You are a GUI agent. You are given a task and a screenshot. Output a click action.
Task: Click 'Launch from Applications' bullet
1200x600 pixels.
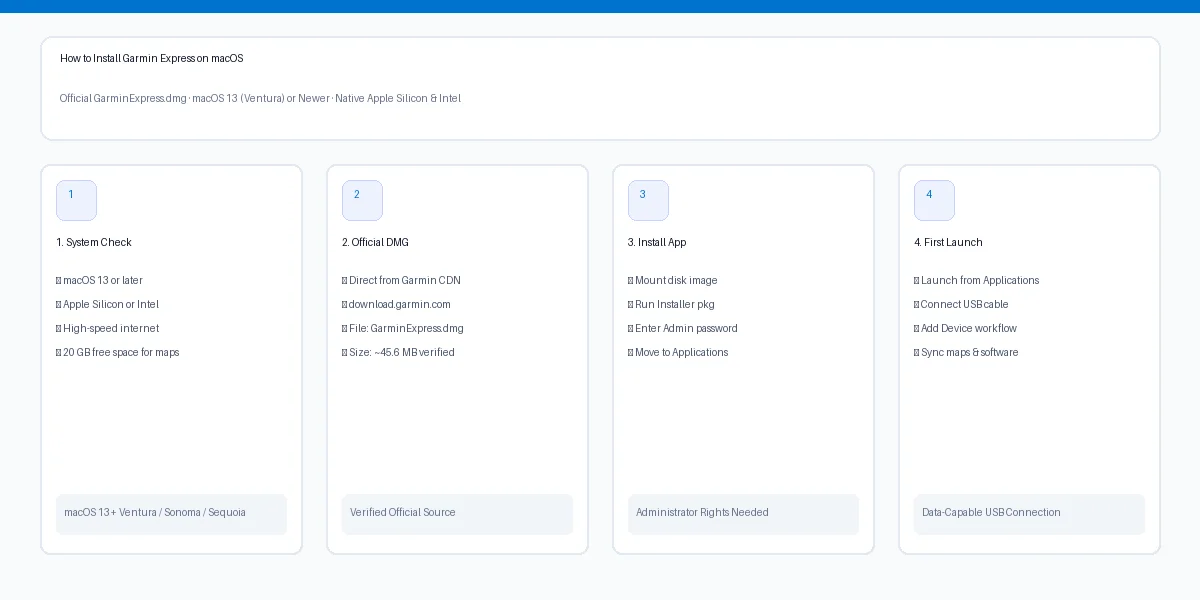click(x=977, y=280)
